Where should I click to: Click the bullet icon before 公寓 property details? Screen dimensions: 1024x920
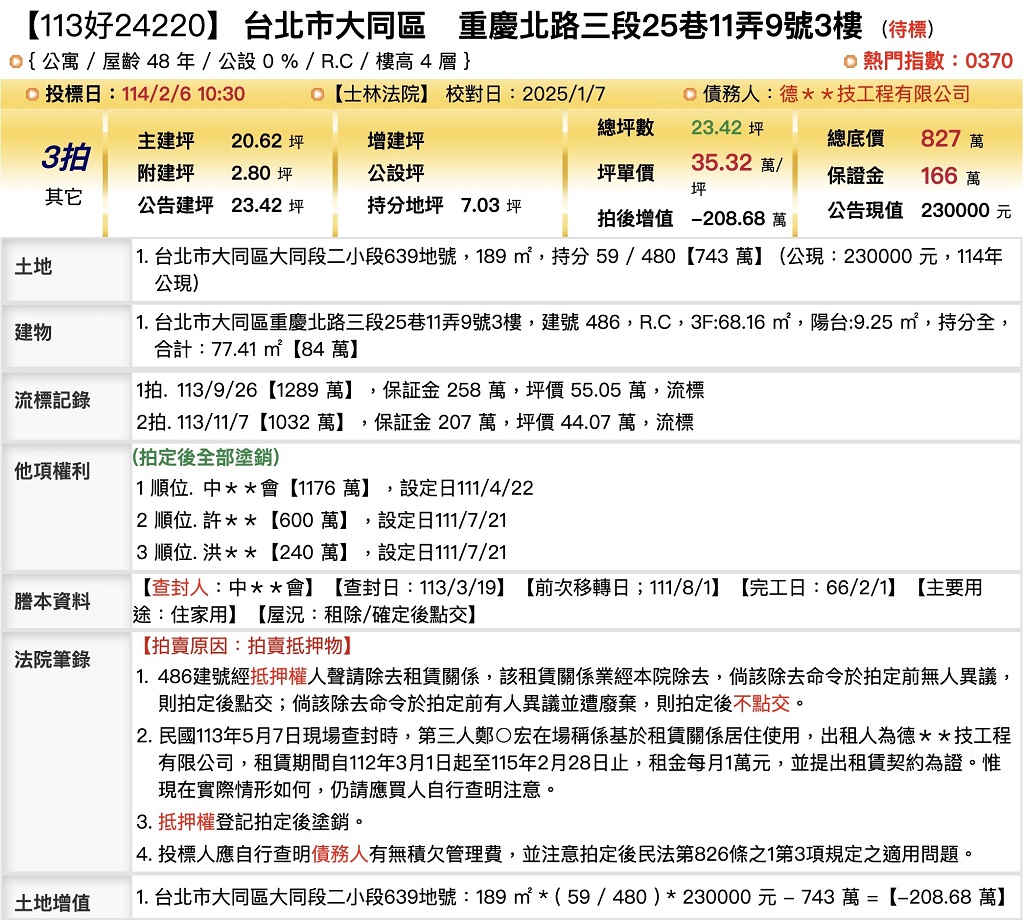pyautogui.click(x=15, y=62)
